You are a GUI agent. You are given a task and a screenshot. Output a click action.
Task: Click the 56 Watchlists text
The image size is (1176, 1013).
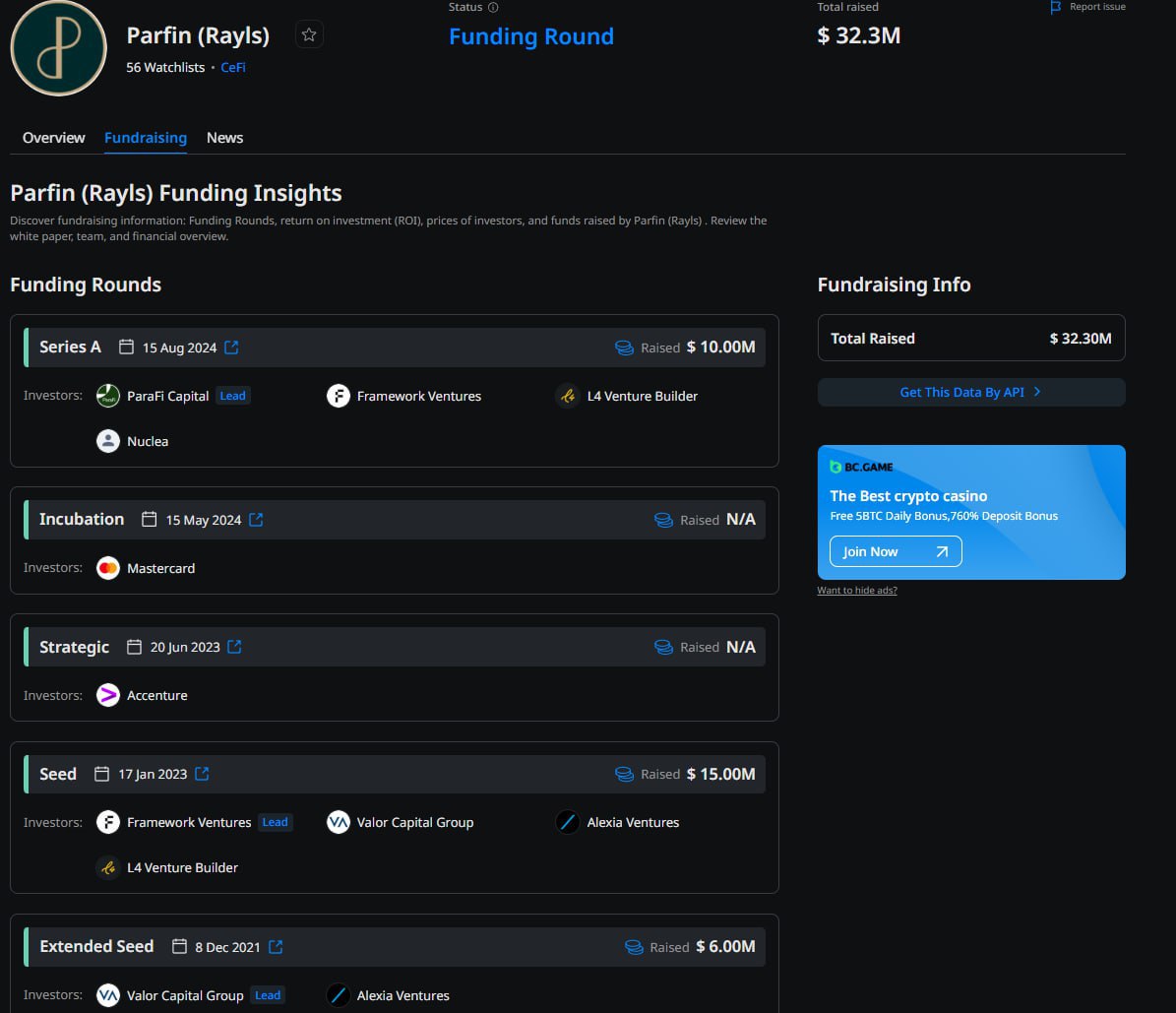[x=165, y=67]
